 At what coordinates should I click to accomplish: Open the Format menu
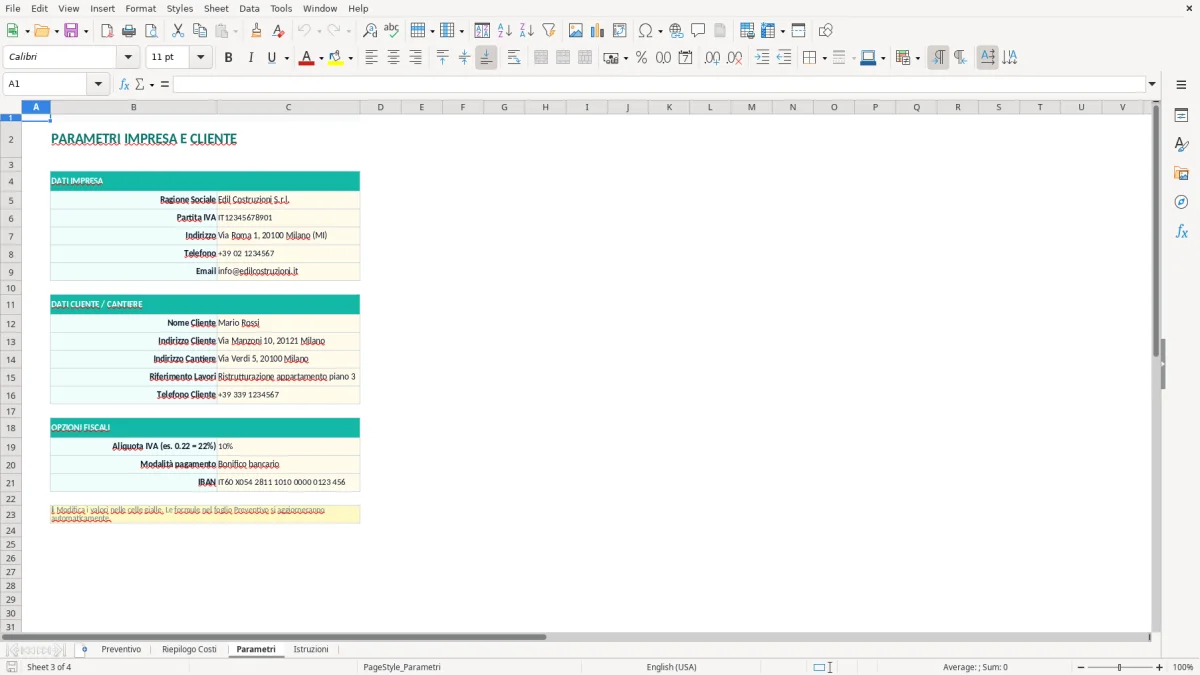pyautogui.click(x=140, y=8)
